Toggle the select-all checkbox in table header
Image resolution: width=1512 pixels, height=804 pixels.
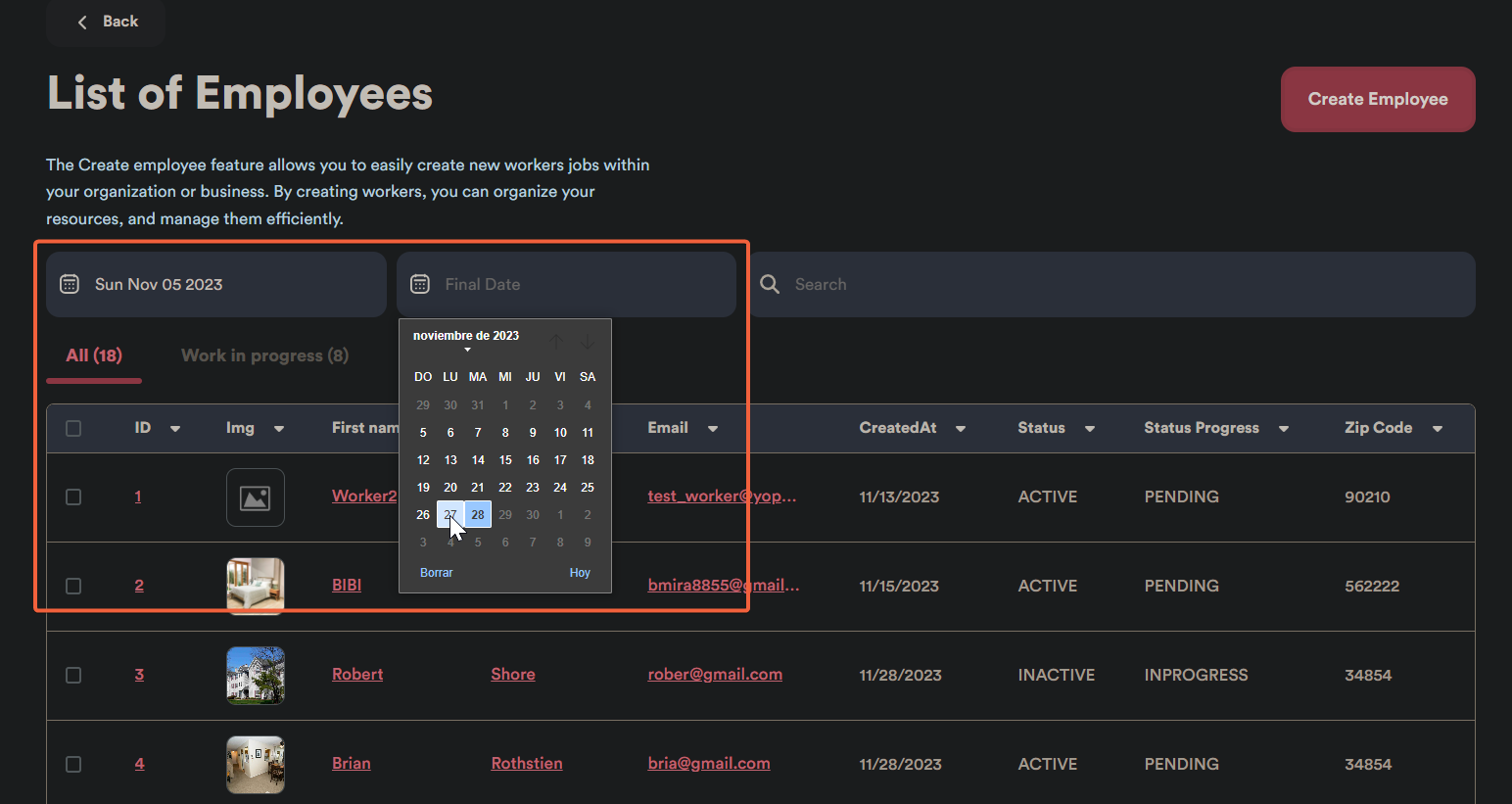pyautogui.click(x=73, y=428)
